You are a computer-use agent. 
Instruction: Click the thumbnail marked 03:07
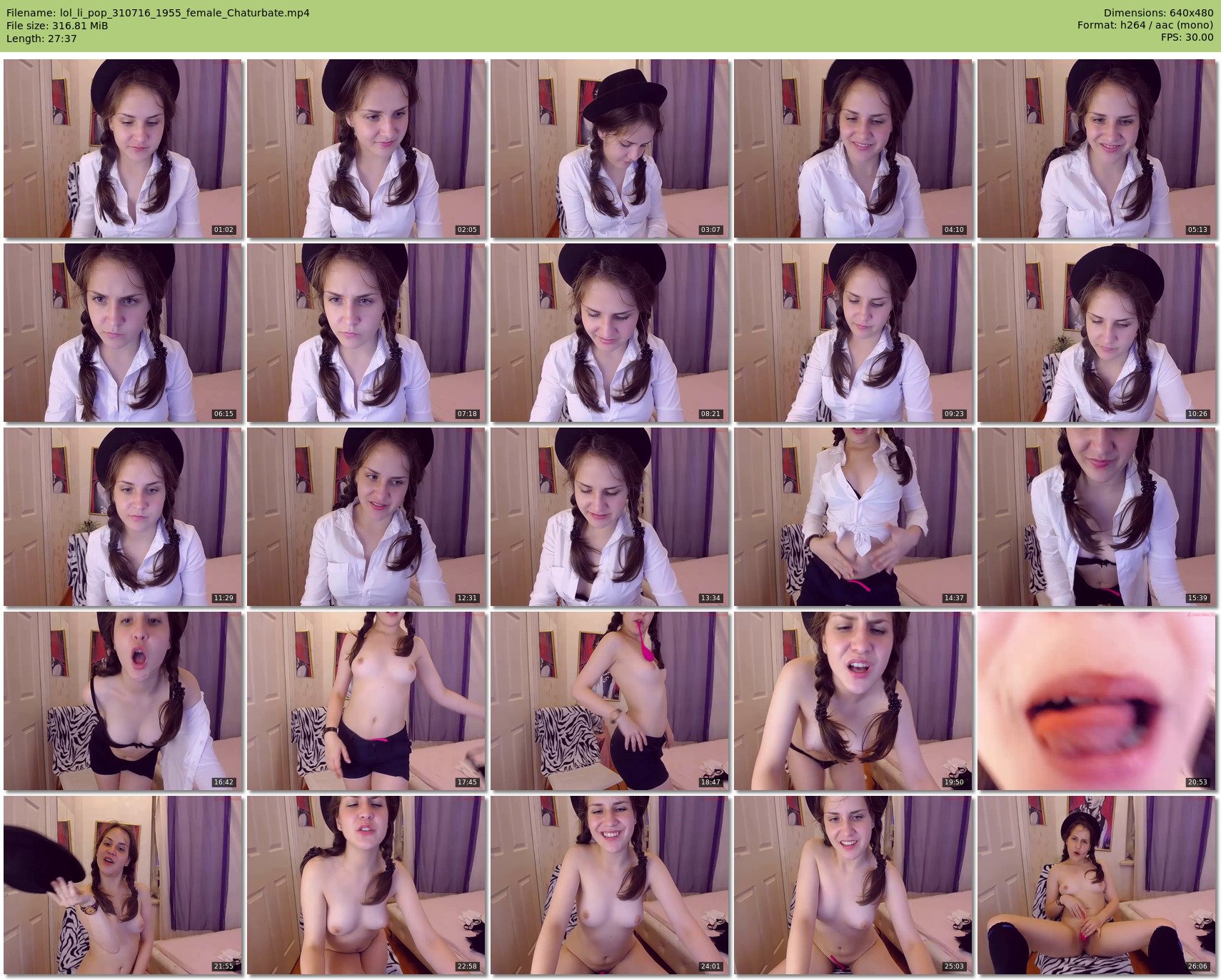point(610,148)
